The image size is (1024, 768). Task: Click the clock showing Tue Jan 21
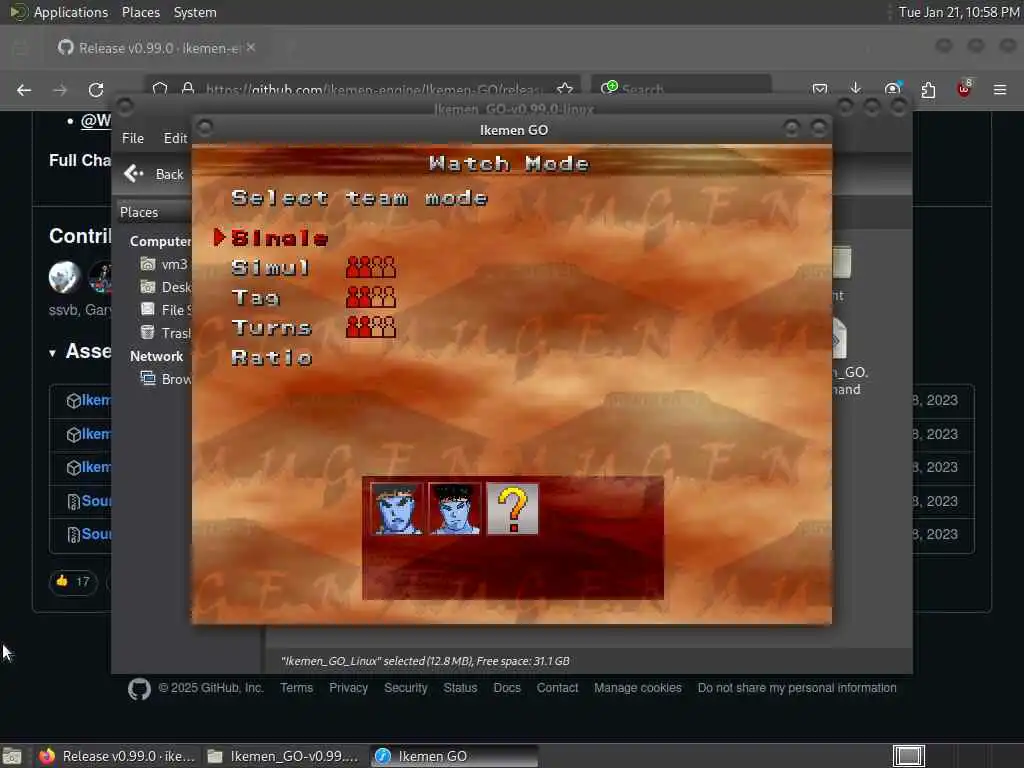point(959,12)
